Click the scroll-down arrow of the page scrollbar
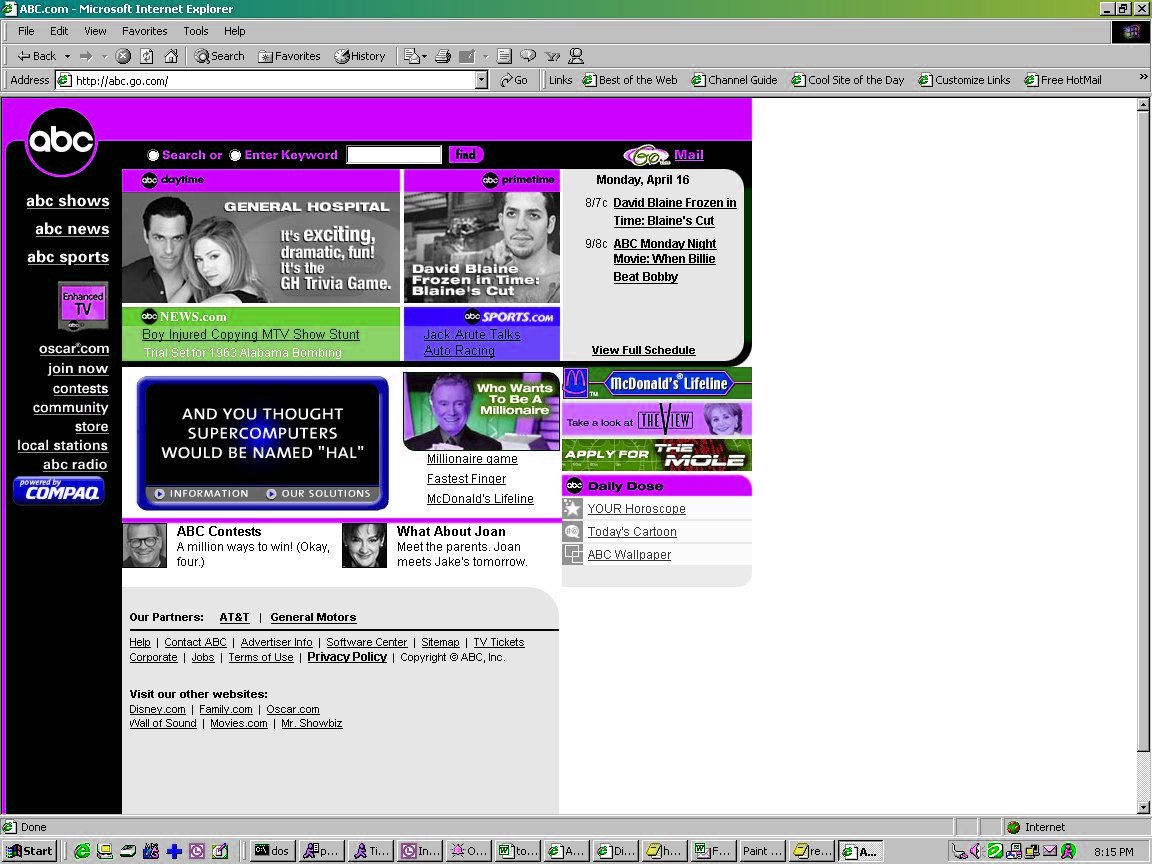The width and height of the screenshot is (1152, 864). (x=1143, y=807)
